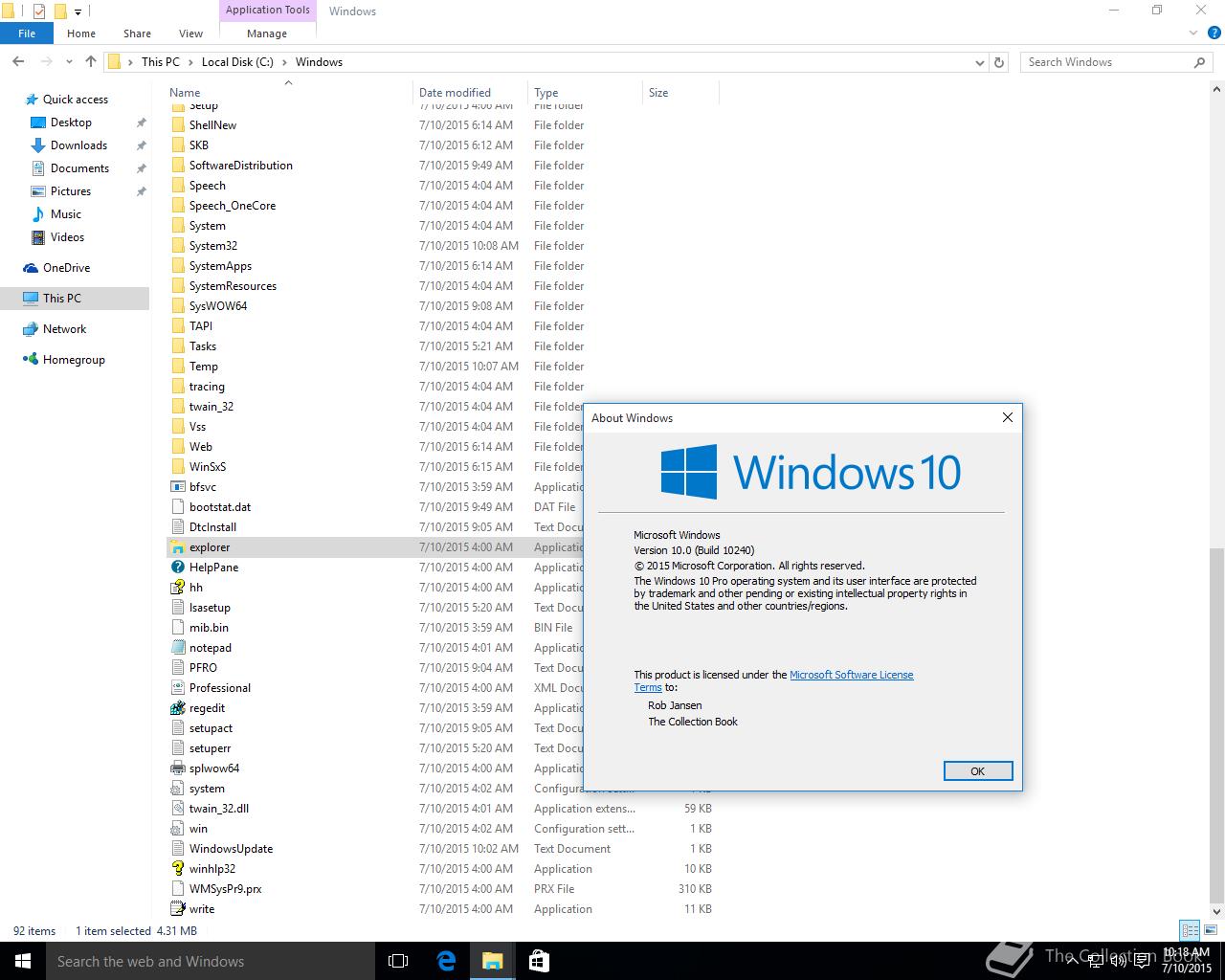The image size is (1225, 980).
Task: Select the SoftwareDistribution folder row
Action: 441,166
